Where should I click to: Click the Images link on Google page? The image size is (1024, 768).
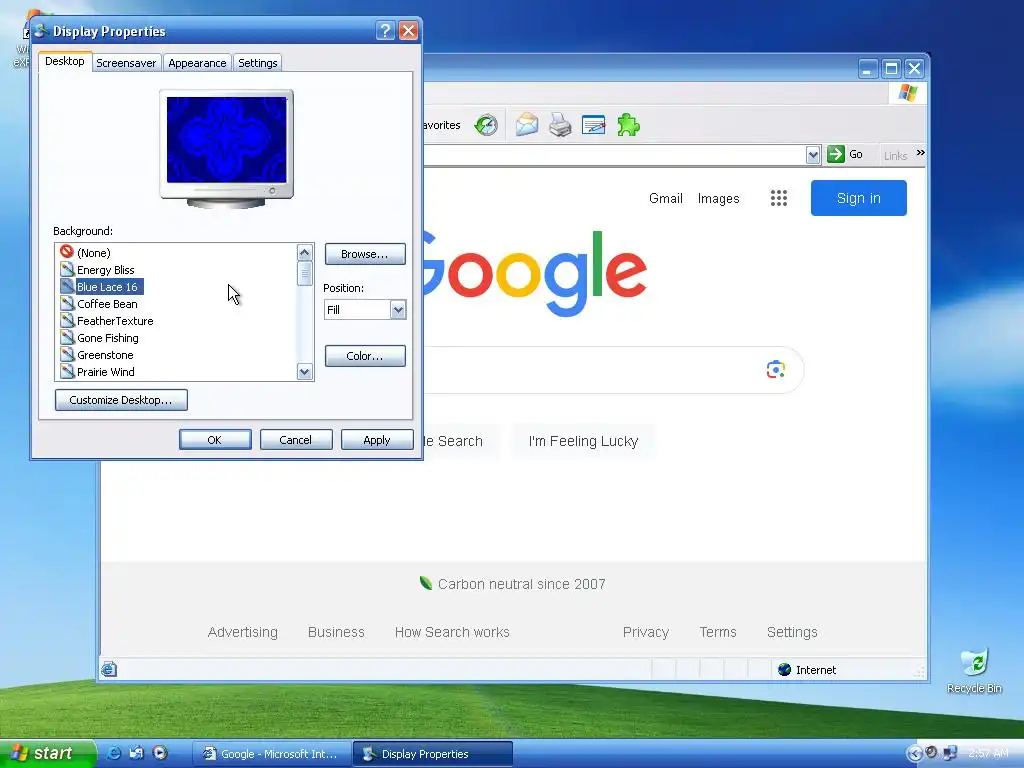pyautogui.click(x=718, y=198)
